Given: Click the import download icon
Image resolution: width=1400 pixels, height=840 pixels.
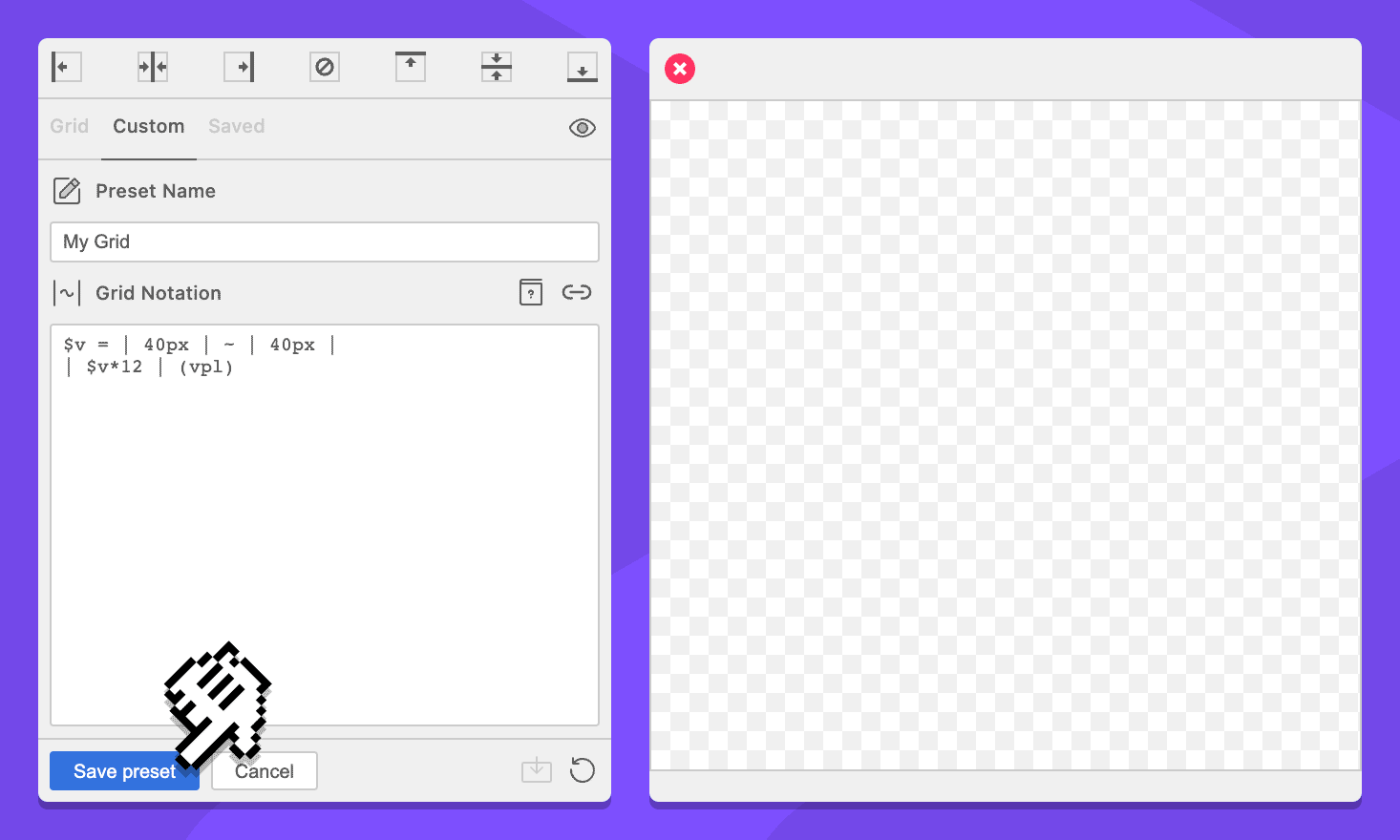Looking at the screenshot, I should tap(537, 770).
